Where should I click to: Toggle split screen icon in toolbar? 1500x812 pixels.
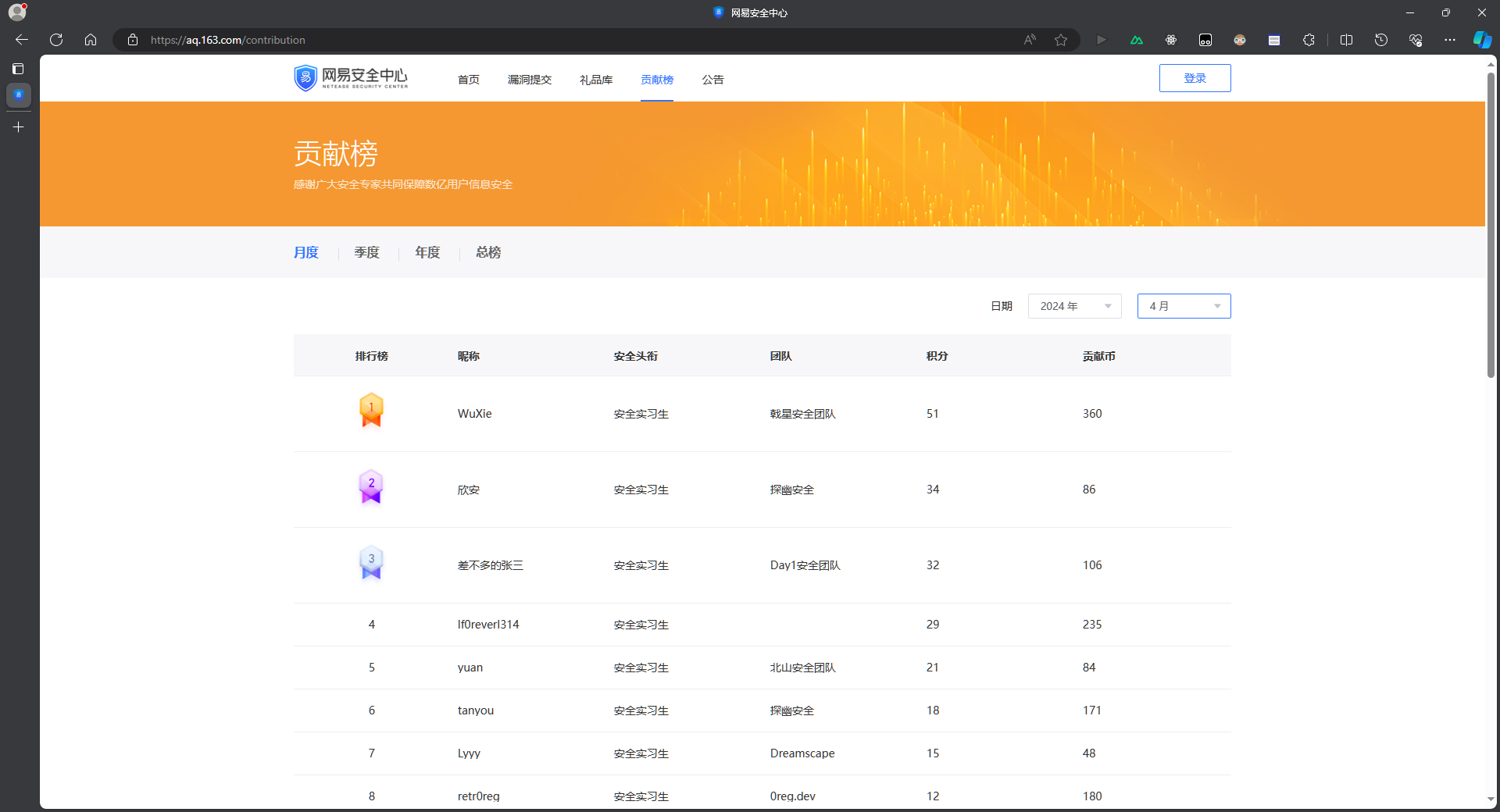pyautogui.click(x=1346, y=40)
